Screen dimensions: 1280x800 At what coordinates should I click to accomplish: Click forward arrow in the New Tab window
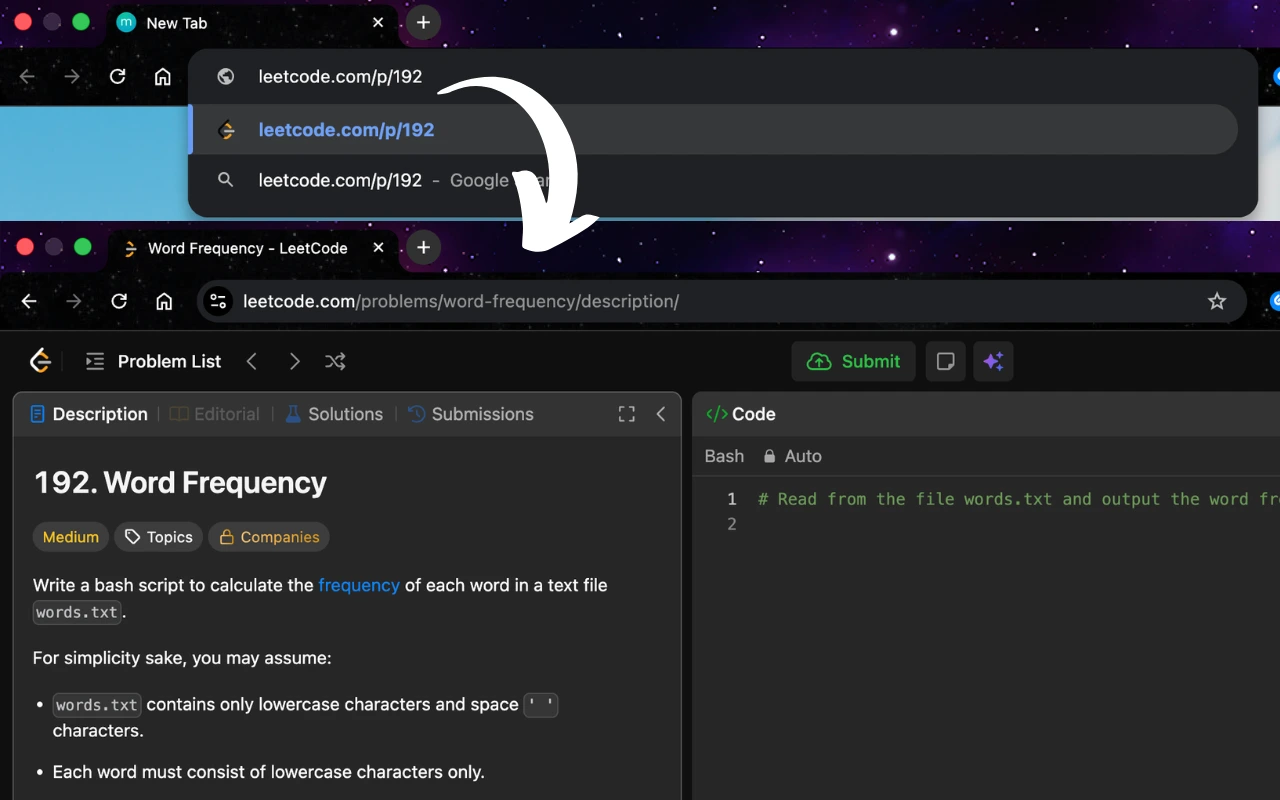pos(72,77)
